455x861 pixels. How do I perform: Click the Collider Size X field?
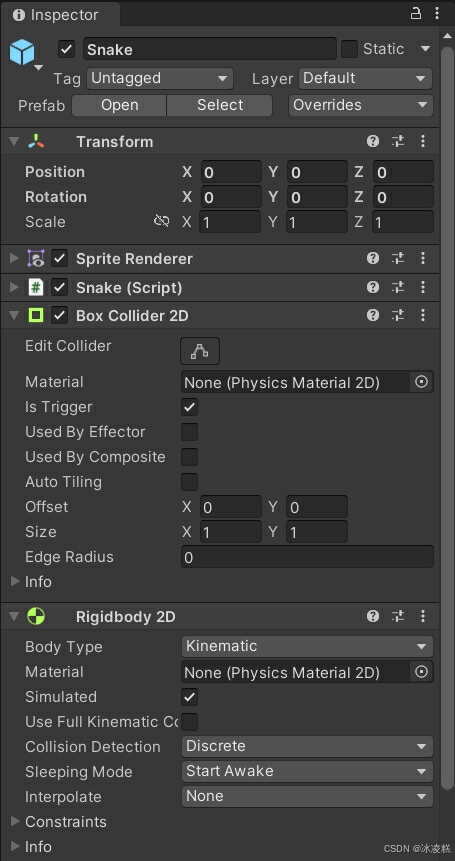pyautogui.click(x=231, y=532)
